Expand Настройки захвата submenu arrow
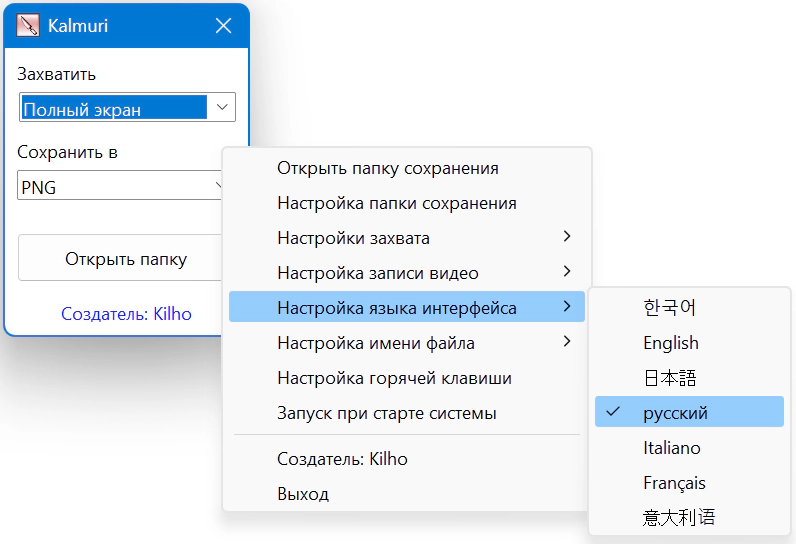Screen dimensions: 796x544 (x=567, y=237)
